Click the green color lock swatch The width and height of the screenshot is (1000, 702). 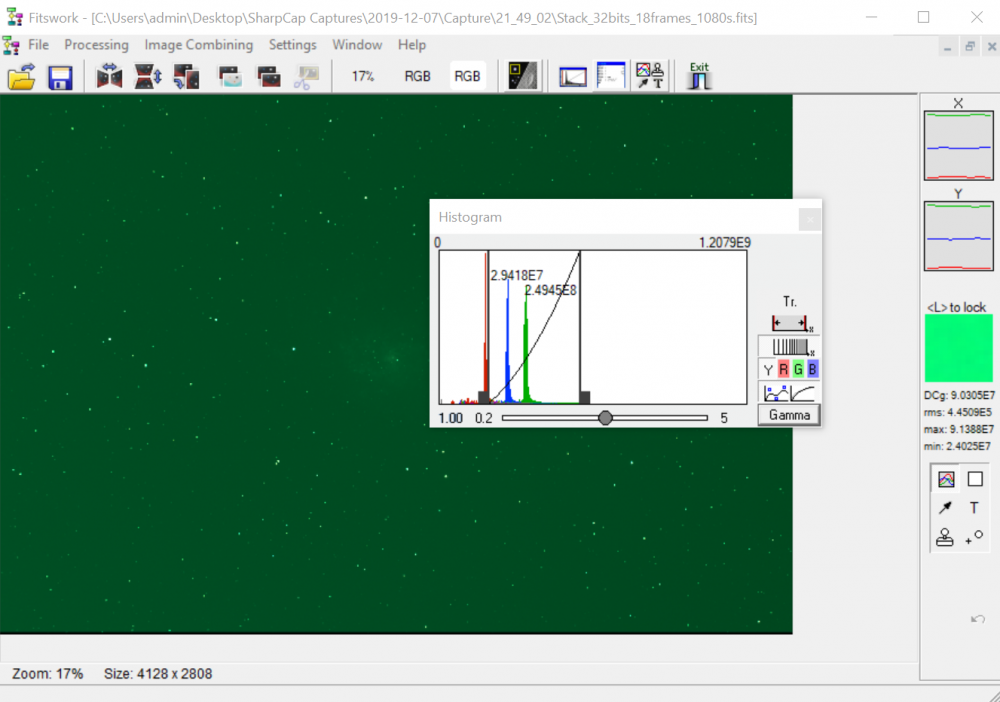[x=958, y=348]
